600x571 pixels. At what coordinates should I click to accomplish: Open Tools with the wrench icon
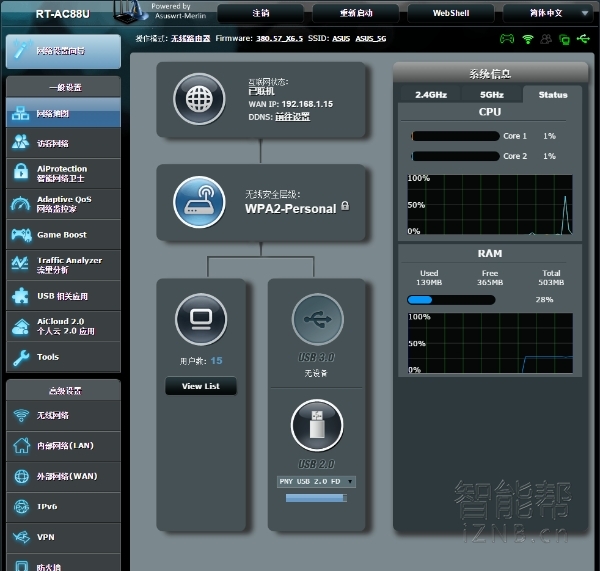click(x=62, y=357)
